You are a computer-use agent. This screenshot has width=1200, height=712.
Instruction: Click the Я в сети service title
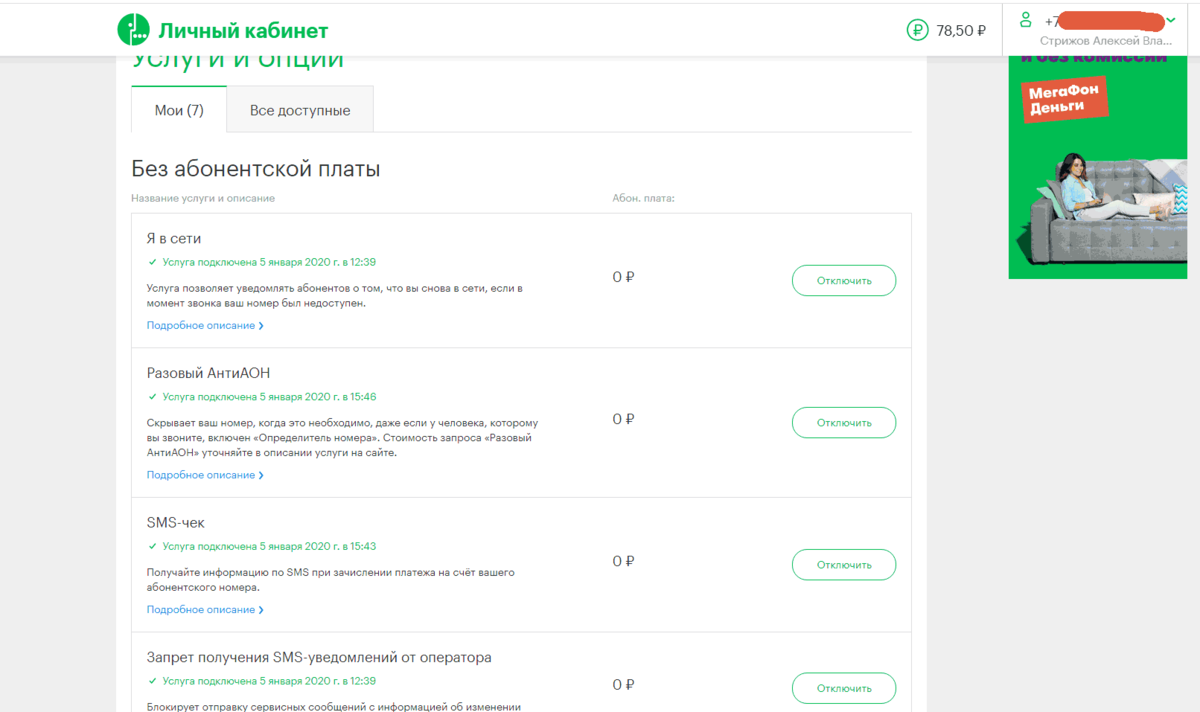[174, 239]
